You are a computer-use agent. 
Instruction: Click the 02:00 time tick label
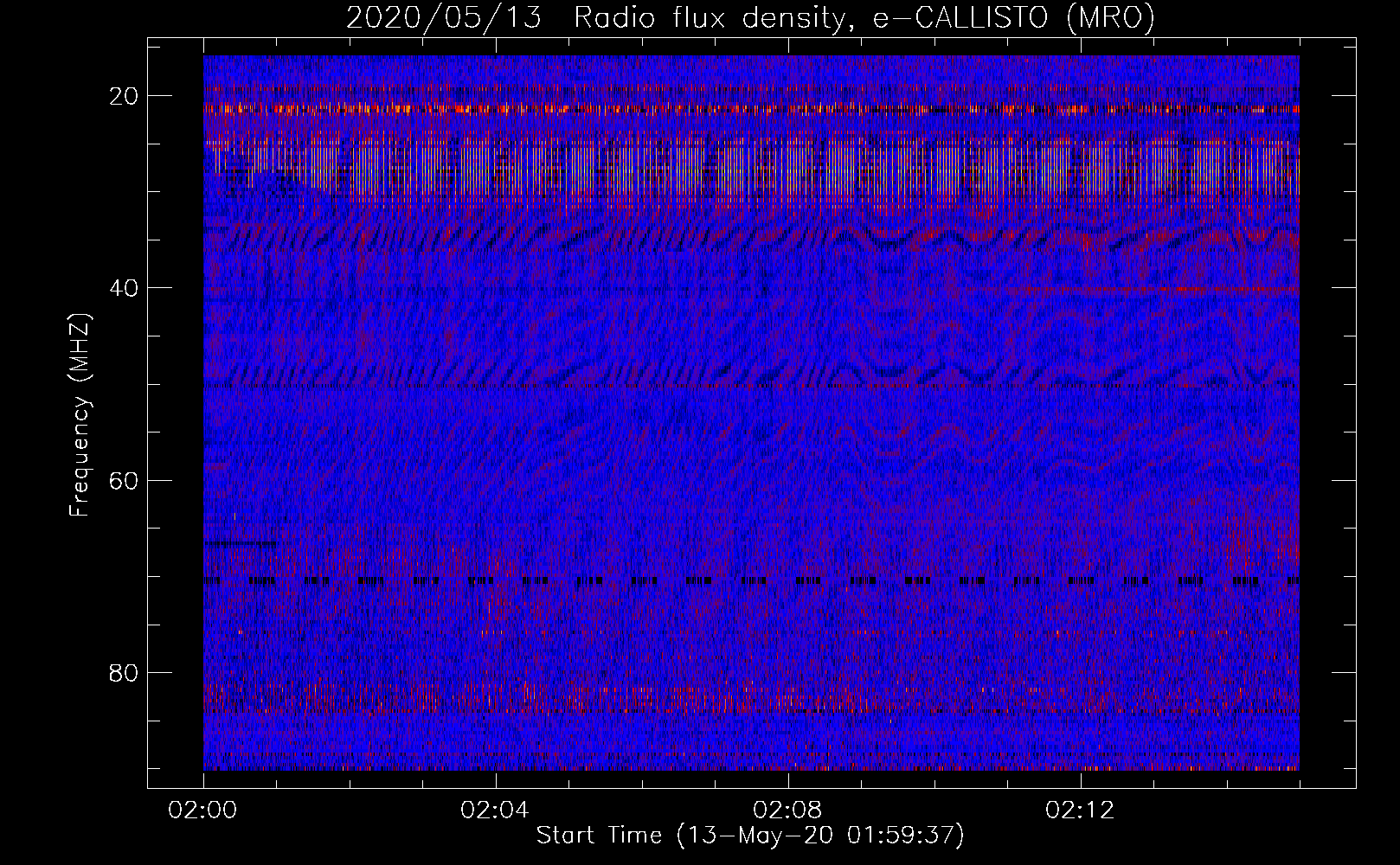203,811
